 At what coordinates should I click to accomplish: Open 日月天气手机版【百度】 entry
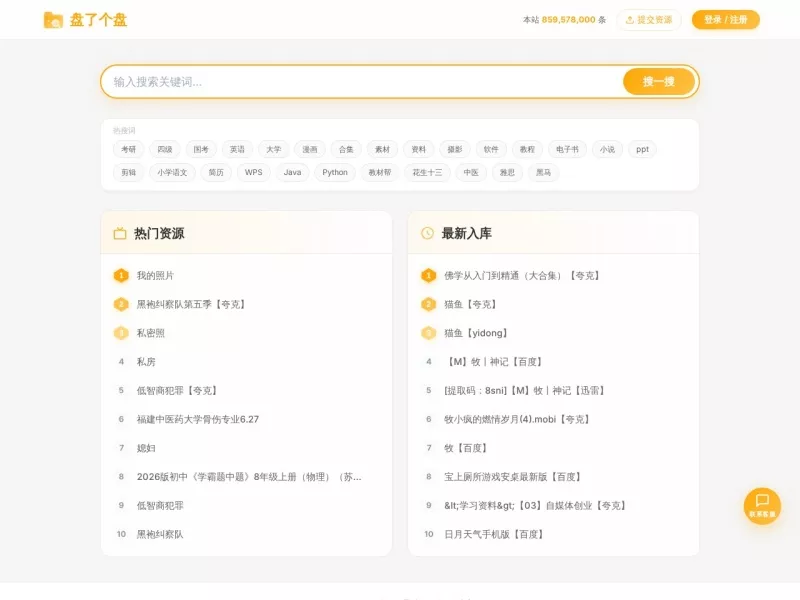pos(494,534)
